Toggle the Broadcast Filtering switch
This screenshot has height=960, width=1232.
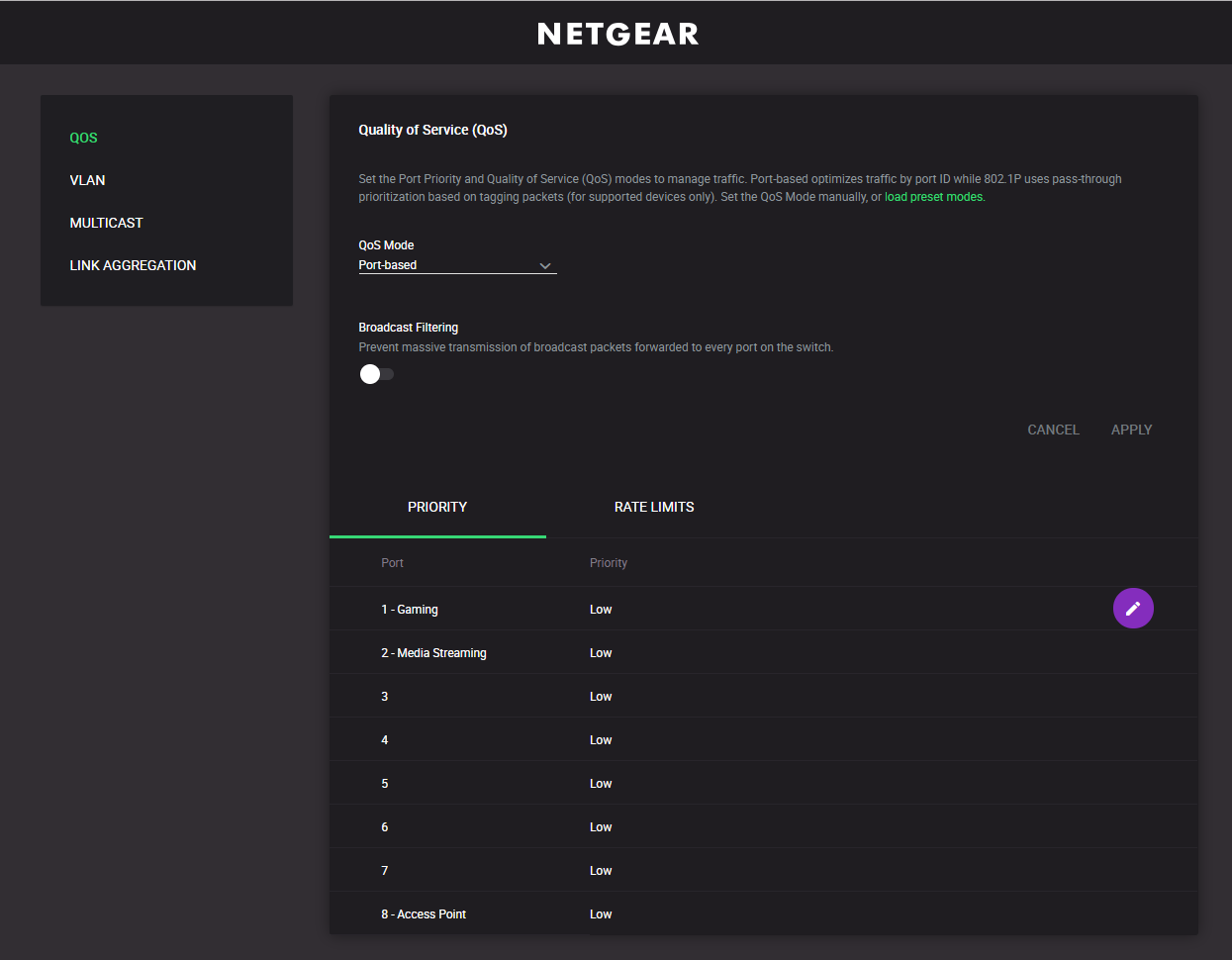pos(377,374)
